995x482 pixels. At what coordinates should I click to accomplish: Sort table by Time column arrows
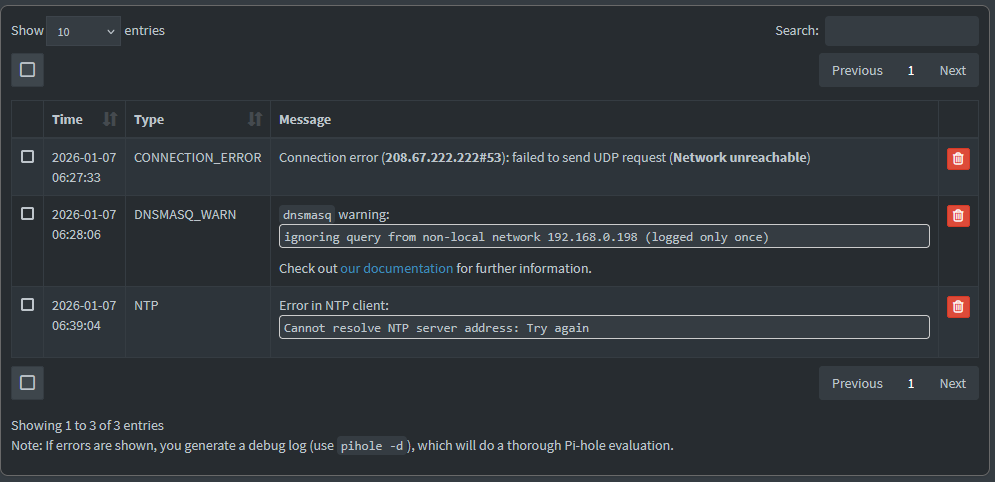[x=110, y=119]
